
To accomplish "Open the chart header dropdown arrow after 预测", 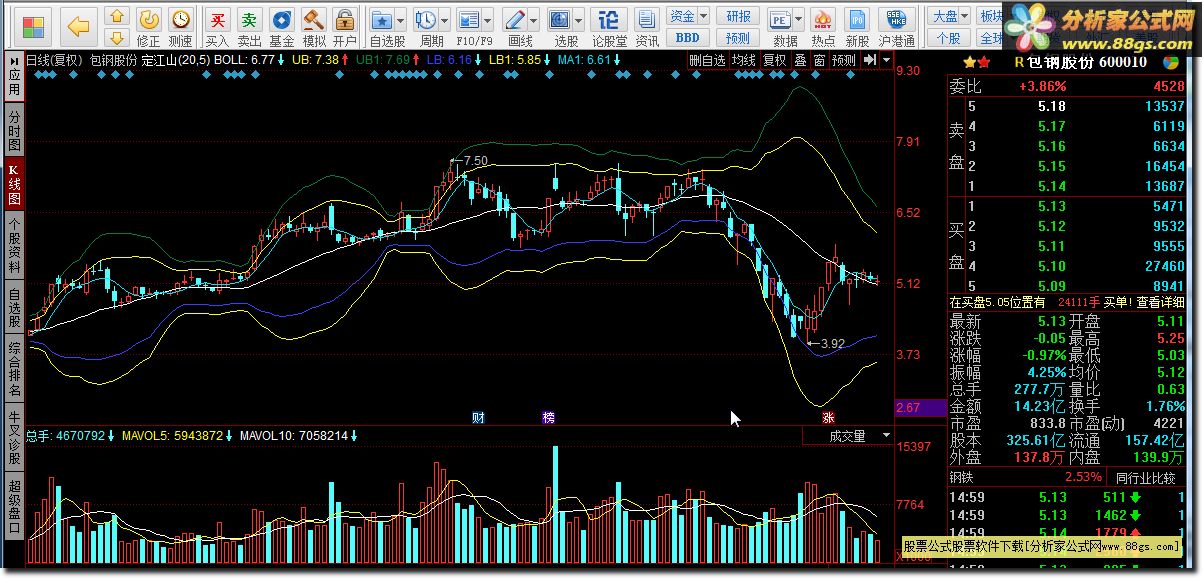I will click(885, 60).
